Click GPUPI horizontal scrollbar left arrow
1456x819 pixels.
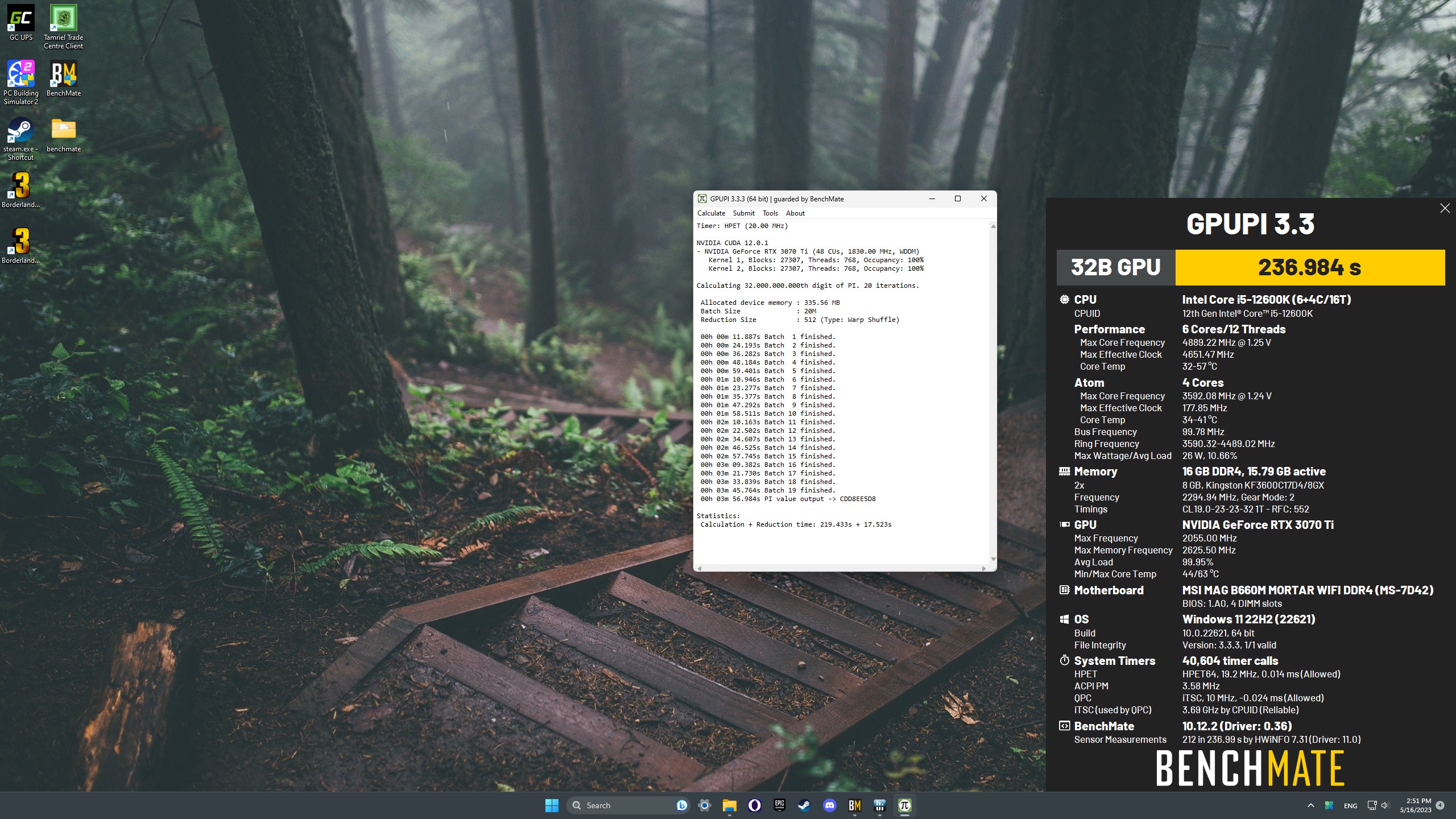(x=700, y=568)
